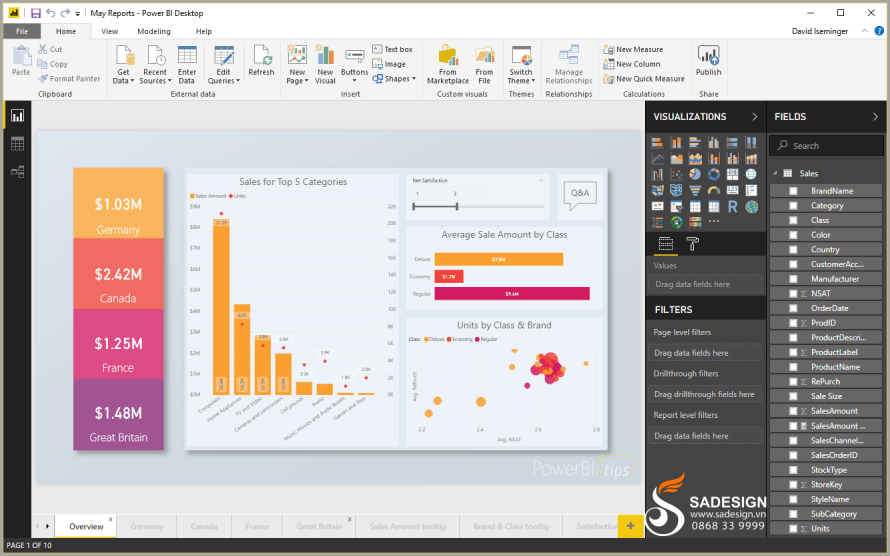Go to the Germany page tab

(x=146, y=526)
